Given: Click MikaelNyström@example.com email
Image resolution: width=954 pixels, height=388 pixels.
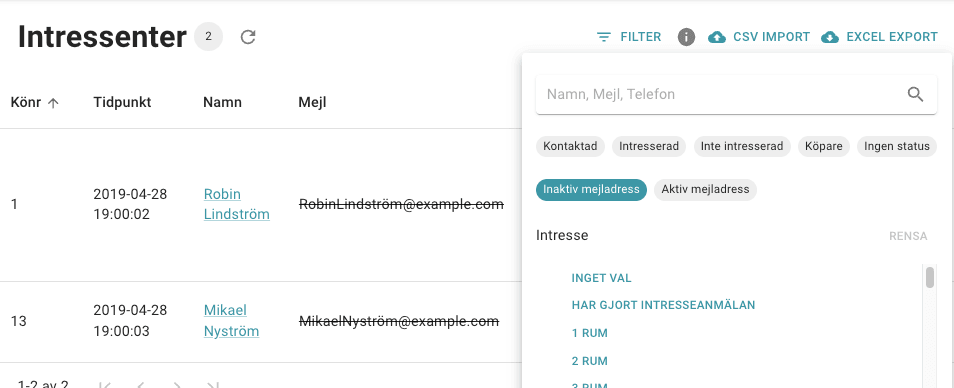Looking at the screenshot, I should (399, 321).
